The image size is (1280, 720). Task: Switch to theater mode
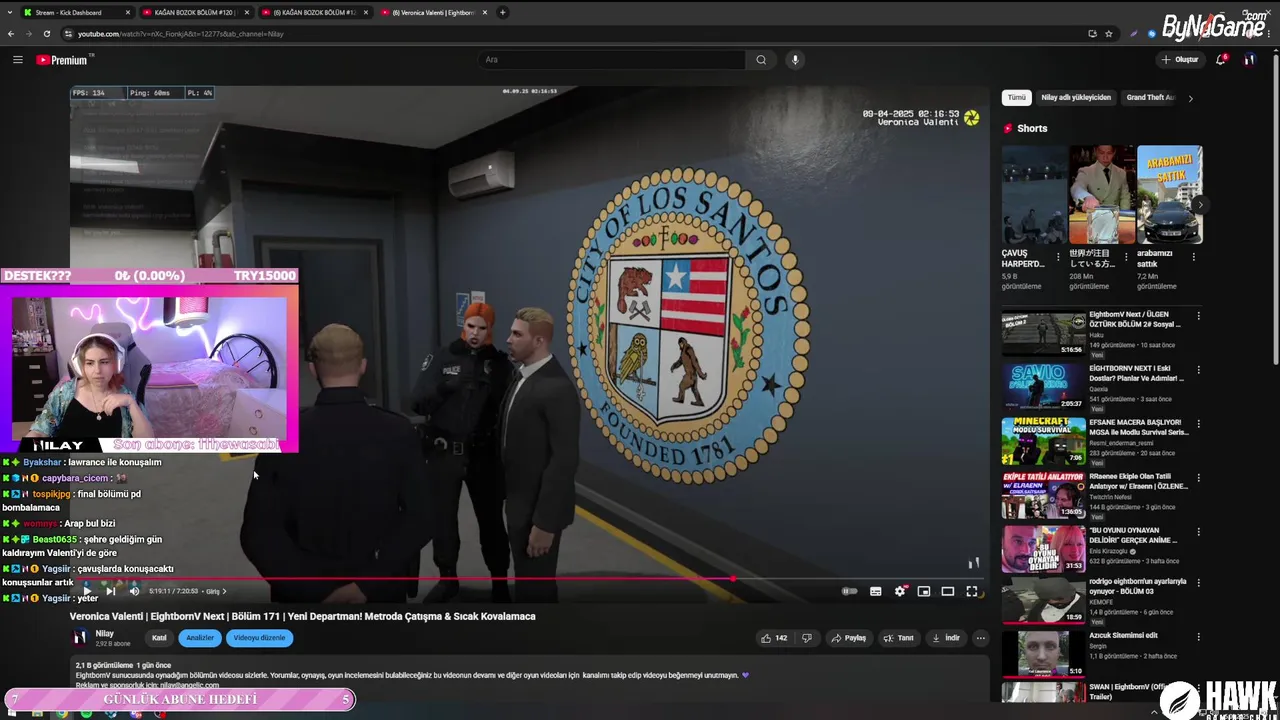click(948, 591)
